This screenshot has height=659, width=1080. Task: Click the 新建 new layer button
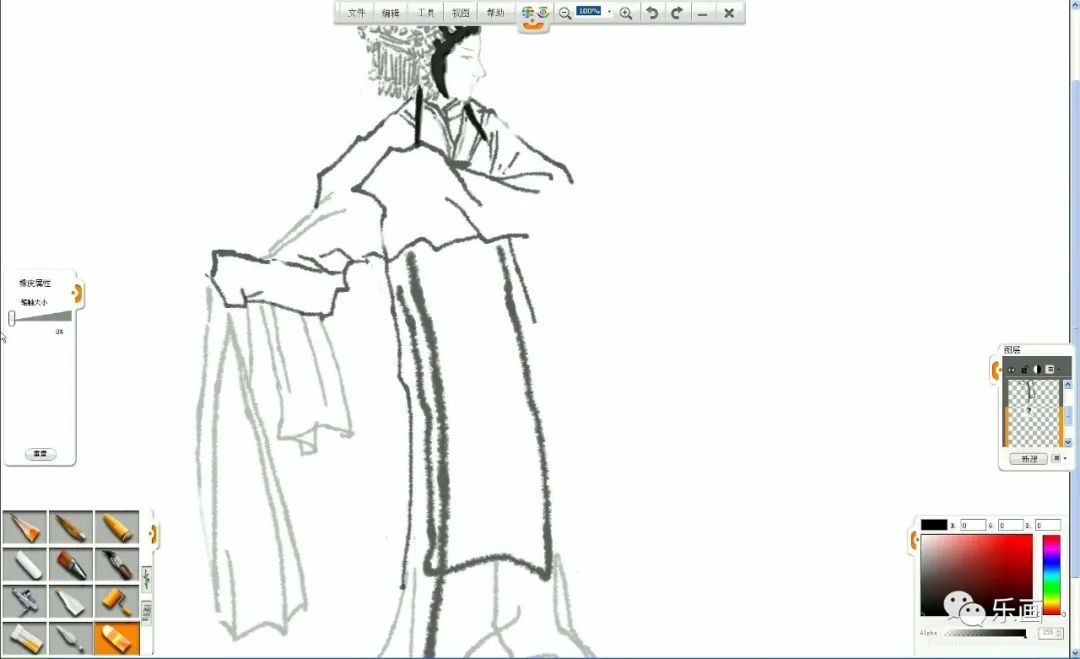click(1028, 458)
